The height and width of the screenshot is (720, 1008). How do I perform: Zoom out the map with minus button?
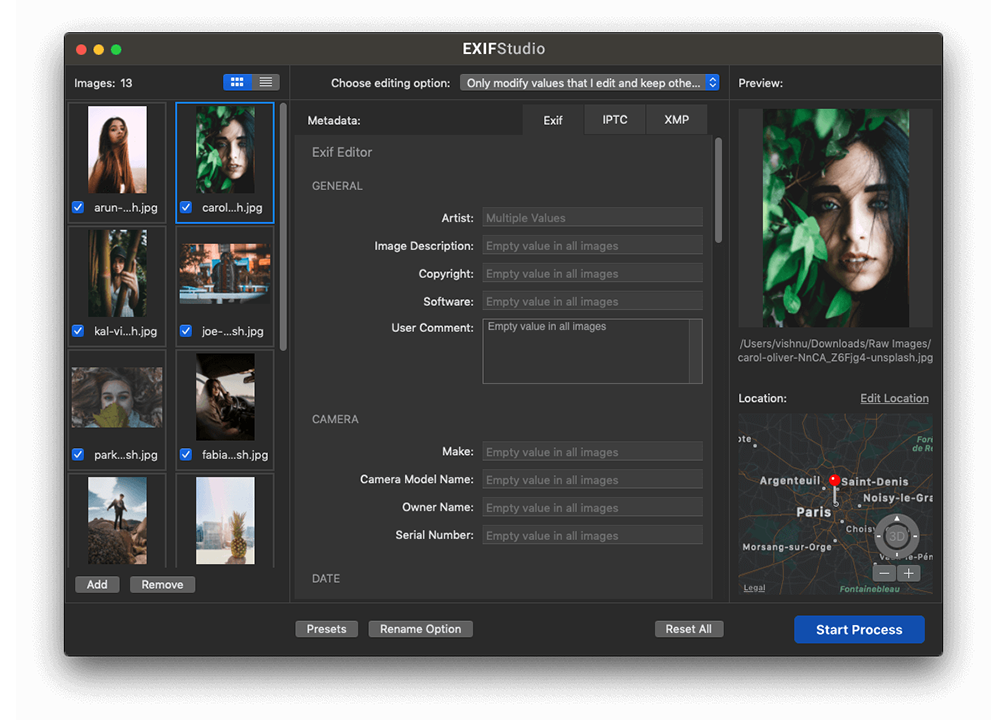point(885,573)
